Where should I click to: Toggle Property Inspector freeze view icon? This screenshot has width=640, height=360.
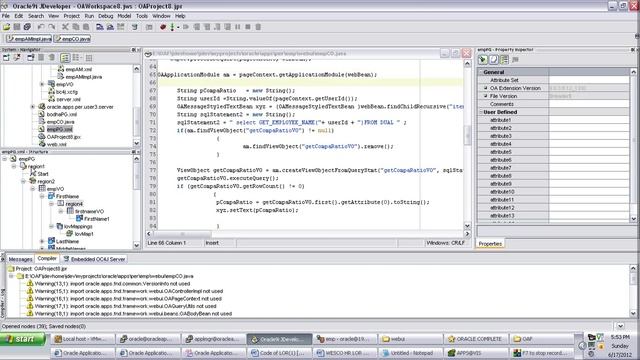(x=493, y=60)
